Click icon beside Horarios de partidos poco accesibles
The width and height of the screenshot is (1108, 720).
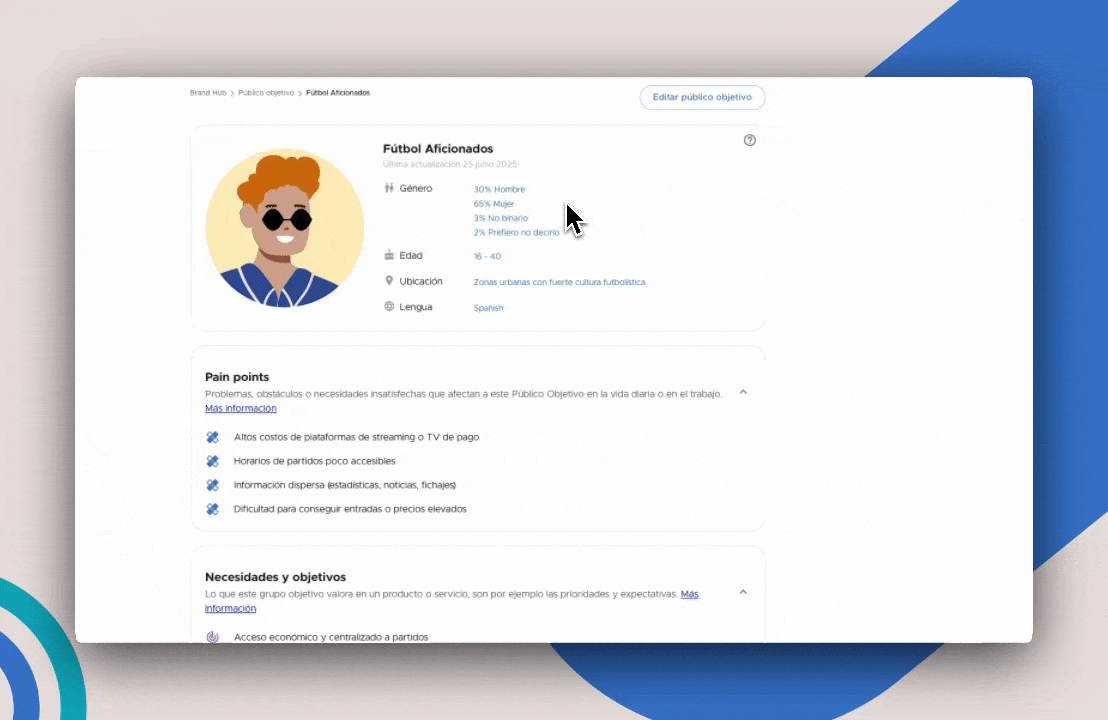(212, 461)
